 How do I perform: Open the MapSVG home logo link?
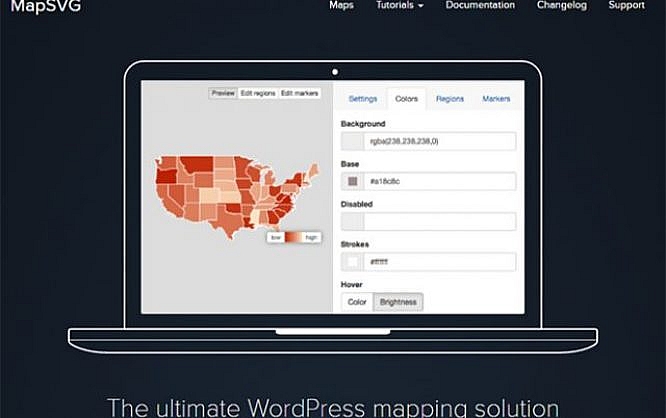click(x=46, y=6)
